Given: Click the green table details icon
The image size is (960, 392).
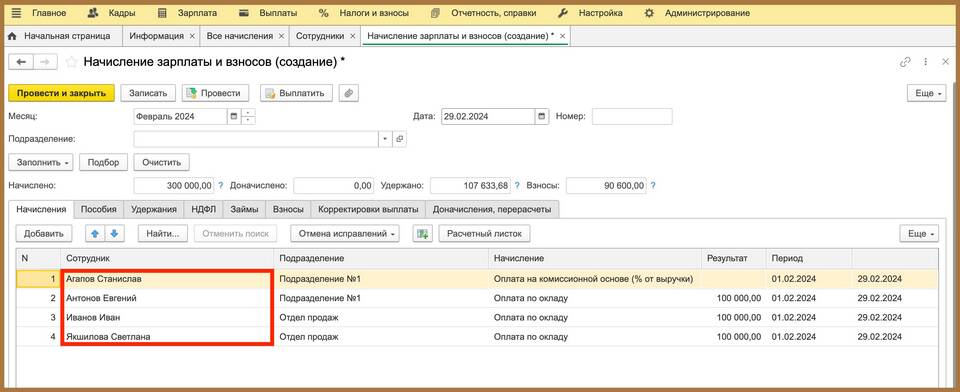Looking at the screenshot, I should 422,233.
